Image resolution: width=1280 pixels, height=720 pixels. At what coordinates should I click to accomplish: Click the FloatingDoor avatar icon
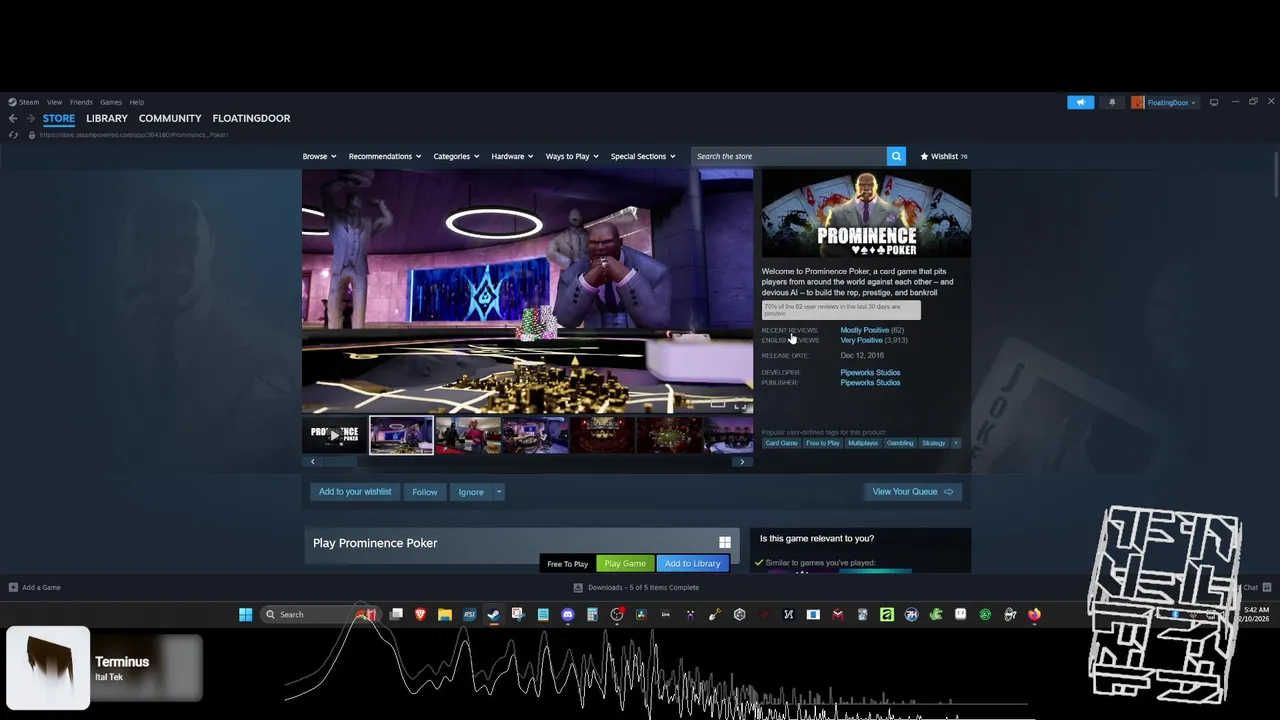point(1138,102)
